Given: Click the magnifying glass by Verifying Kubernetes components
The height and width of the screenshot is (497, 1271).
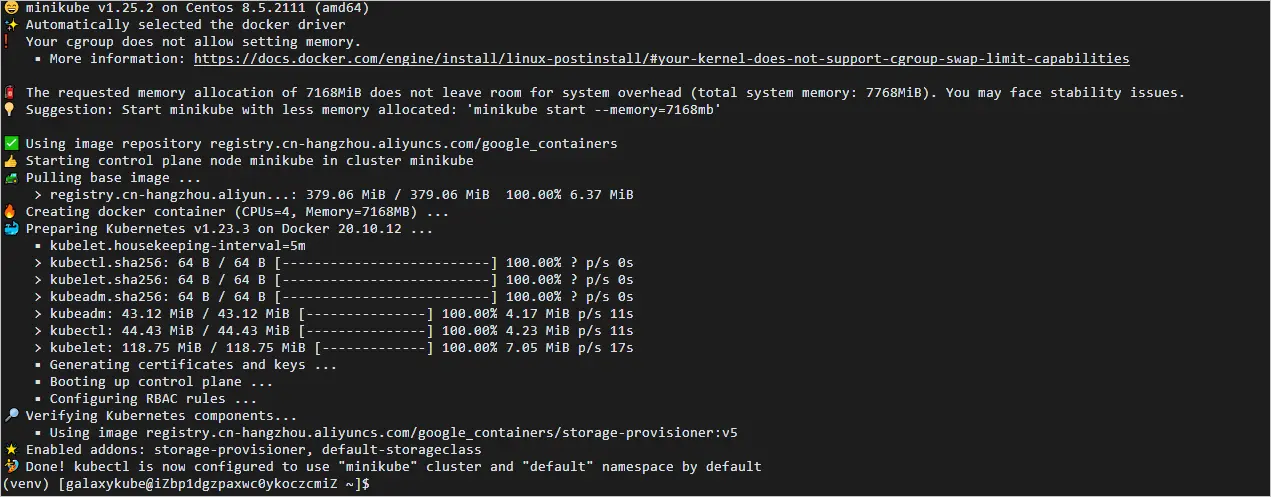Looking at the screenshot, I should pyautogui.click(x=10, y=415).
